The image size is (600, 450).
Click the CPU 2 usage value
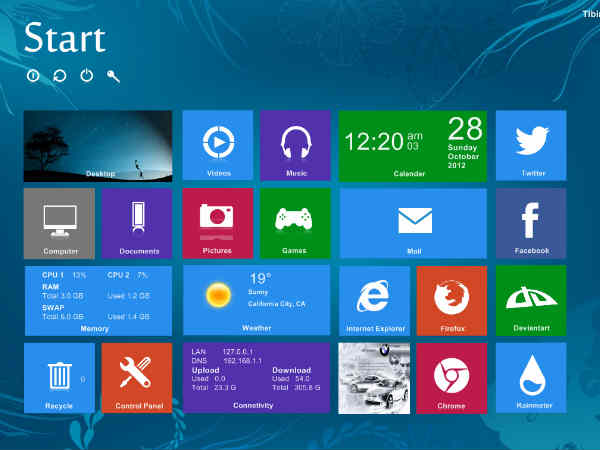142,275
